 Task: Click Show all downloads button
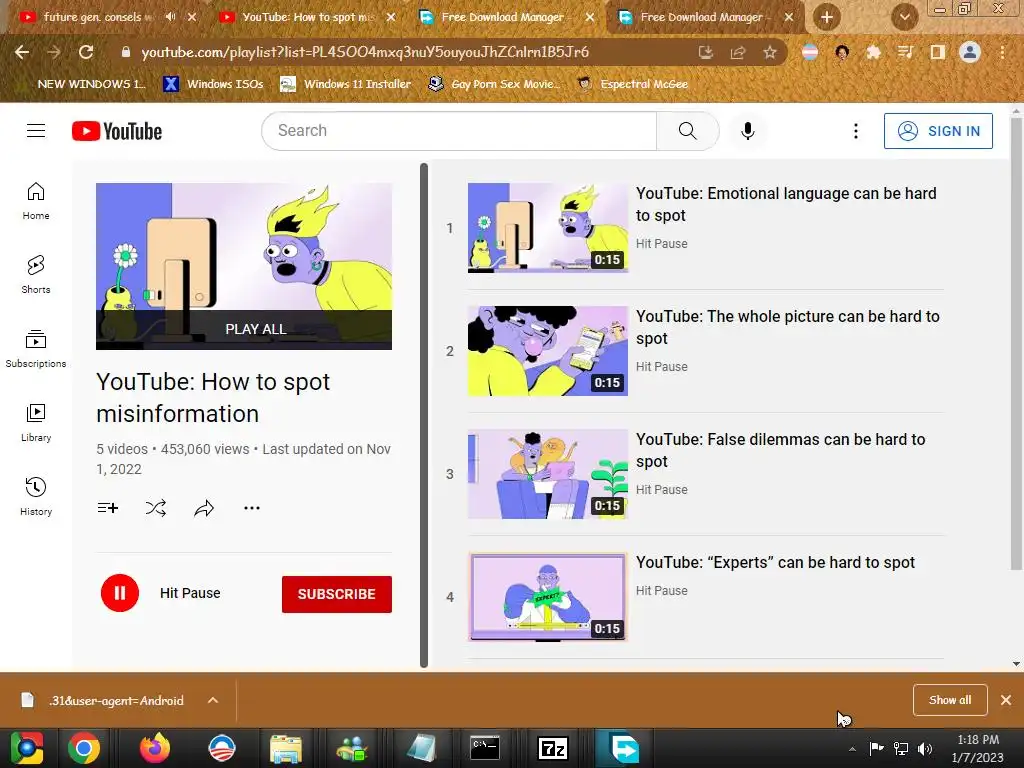pyautogui.click(x=950, y=700)
